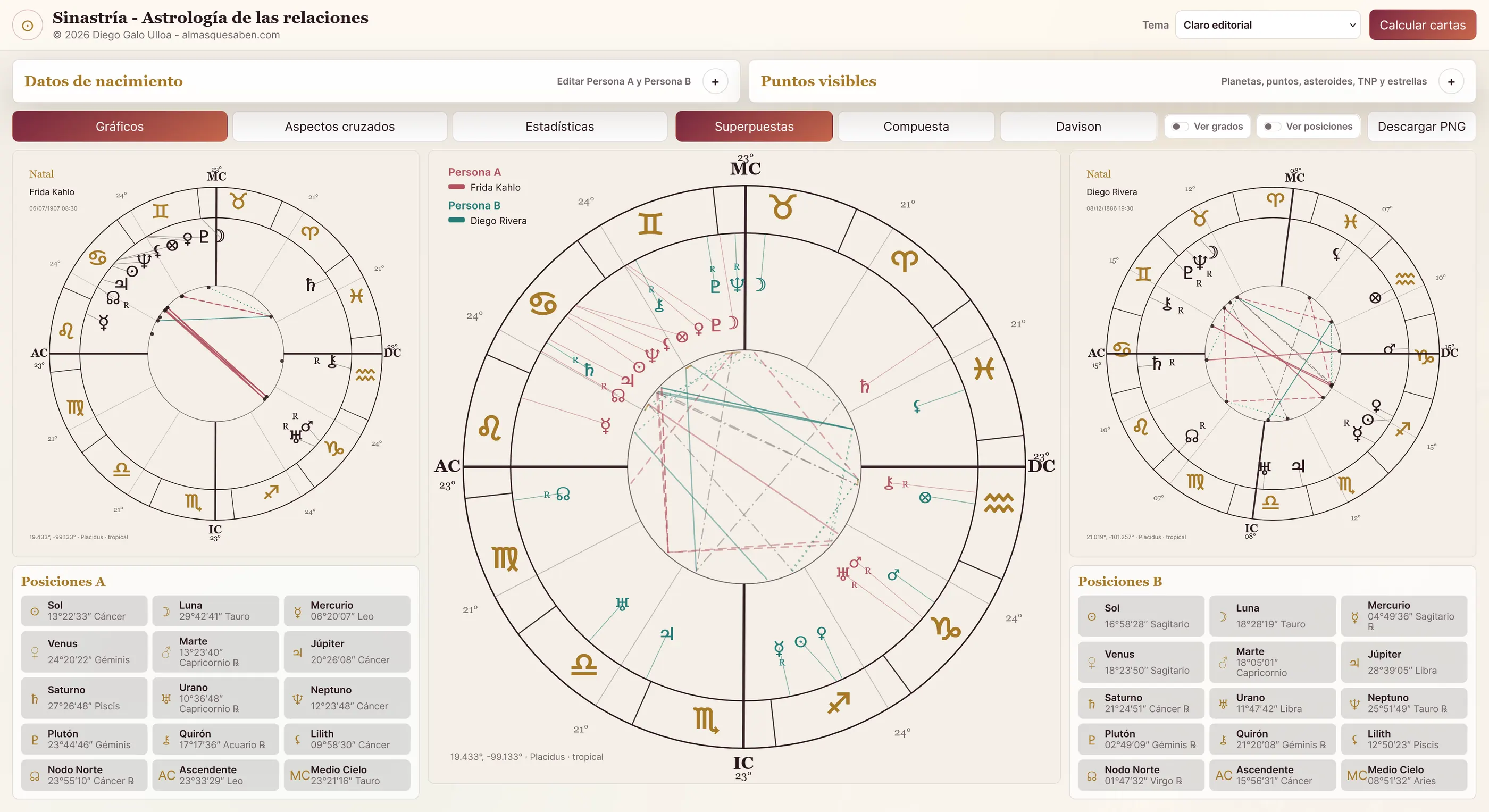The image size is (1489, 812).
Task: Click the almasquesaben.com copyright text
Action: 166,35
